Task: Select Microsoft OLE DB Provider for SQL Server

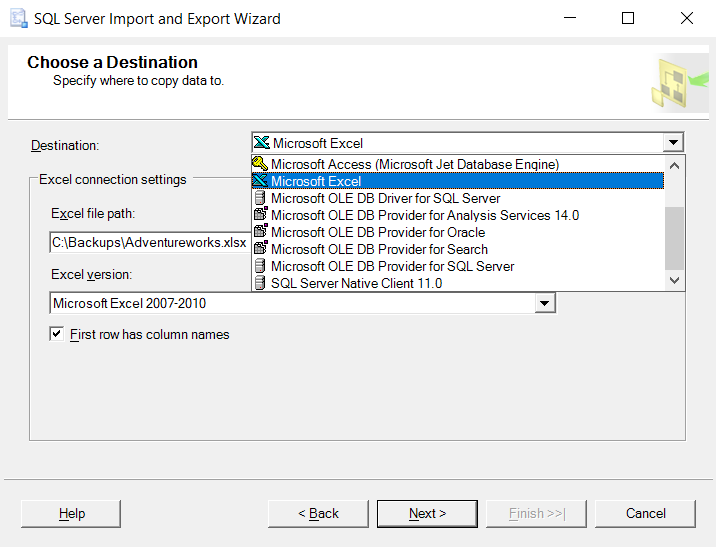Action: tap(458, 266)
